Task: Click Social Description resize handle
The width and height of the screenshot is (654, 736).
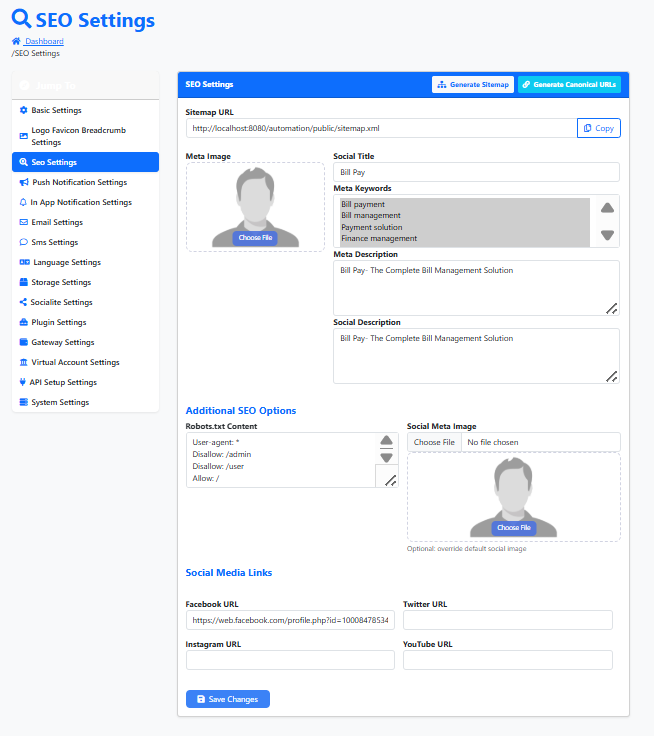Action: pos(612,376)
